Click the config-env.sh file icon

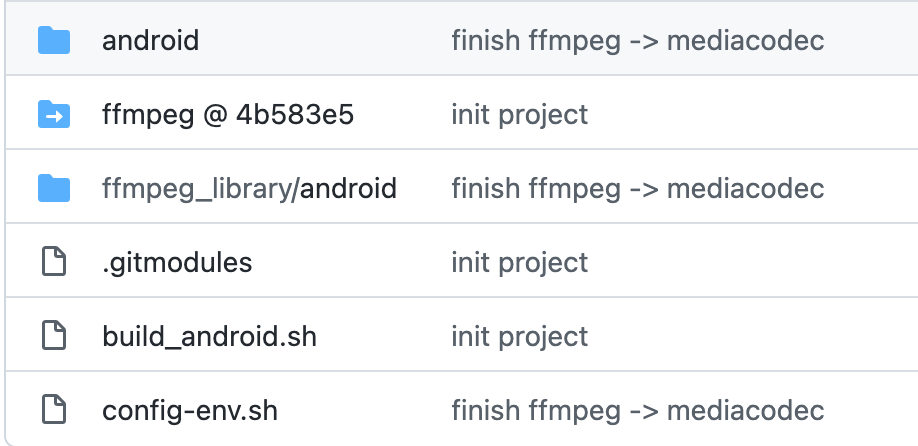coord(52,410)
